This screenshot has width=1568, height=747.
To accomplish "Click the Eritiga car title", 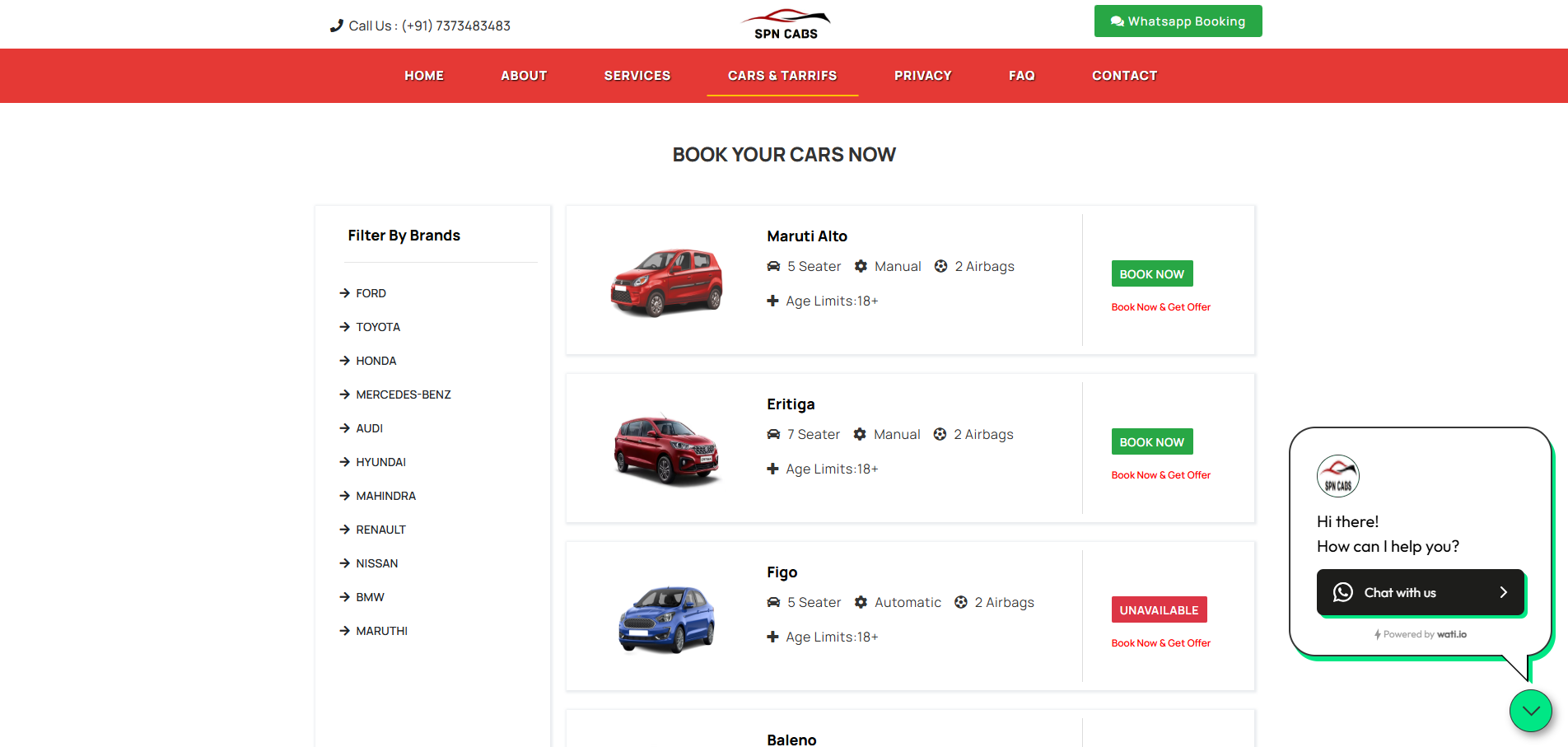I will [791, 404].
